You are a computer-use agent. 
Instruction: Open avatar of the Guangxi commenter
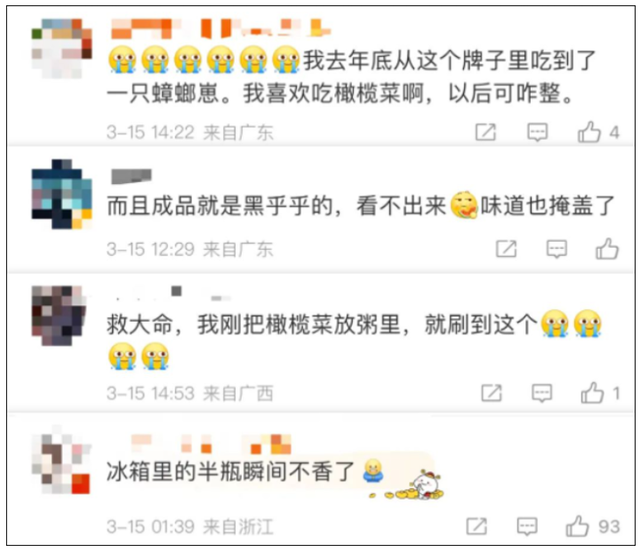point(60,315)
